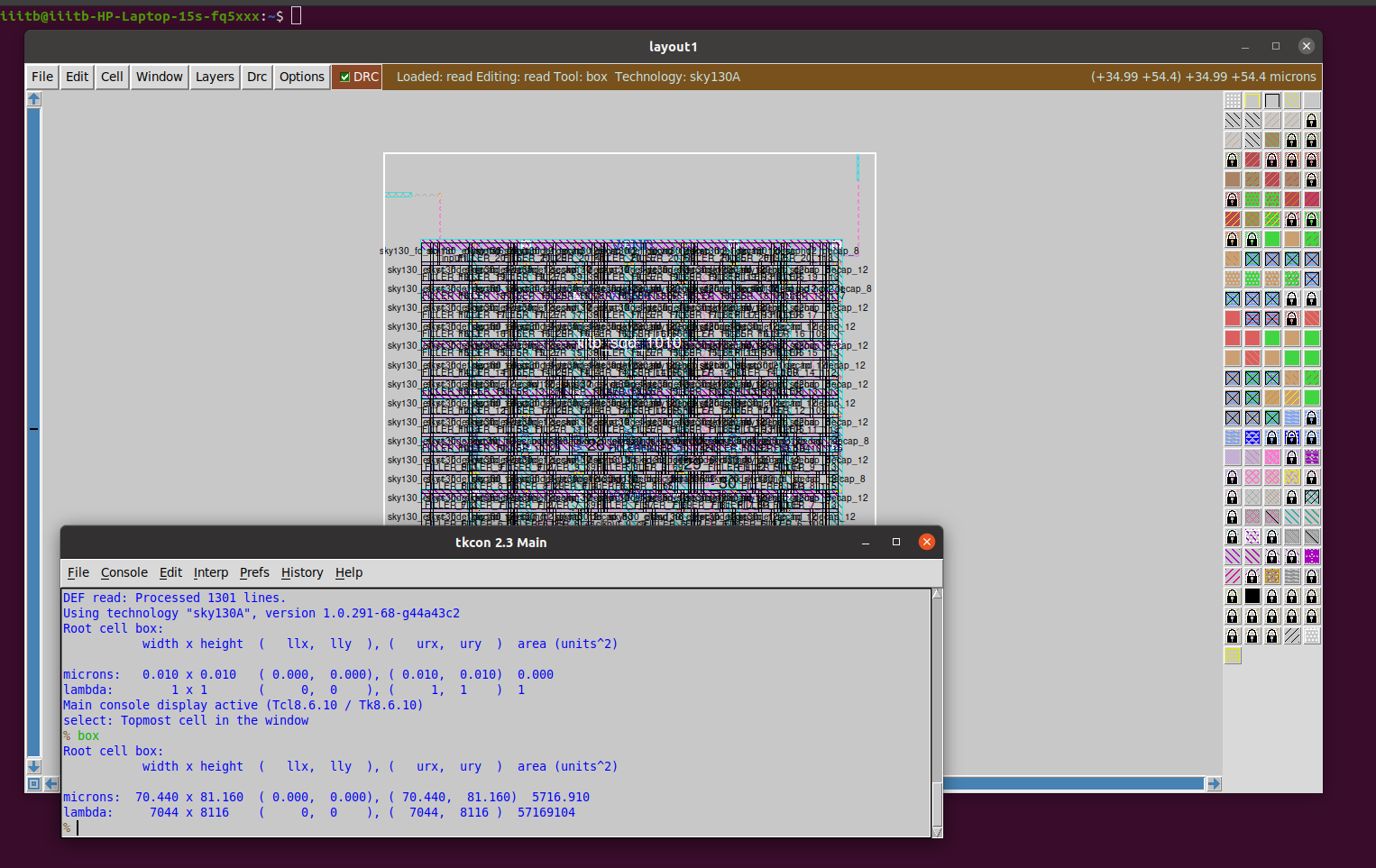The width and height of the screenshot is (1376, 868).
Task: Select the gray wavy-line layer icon
Action: click(1292, 575)
